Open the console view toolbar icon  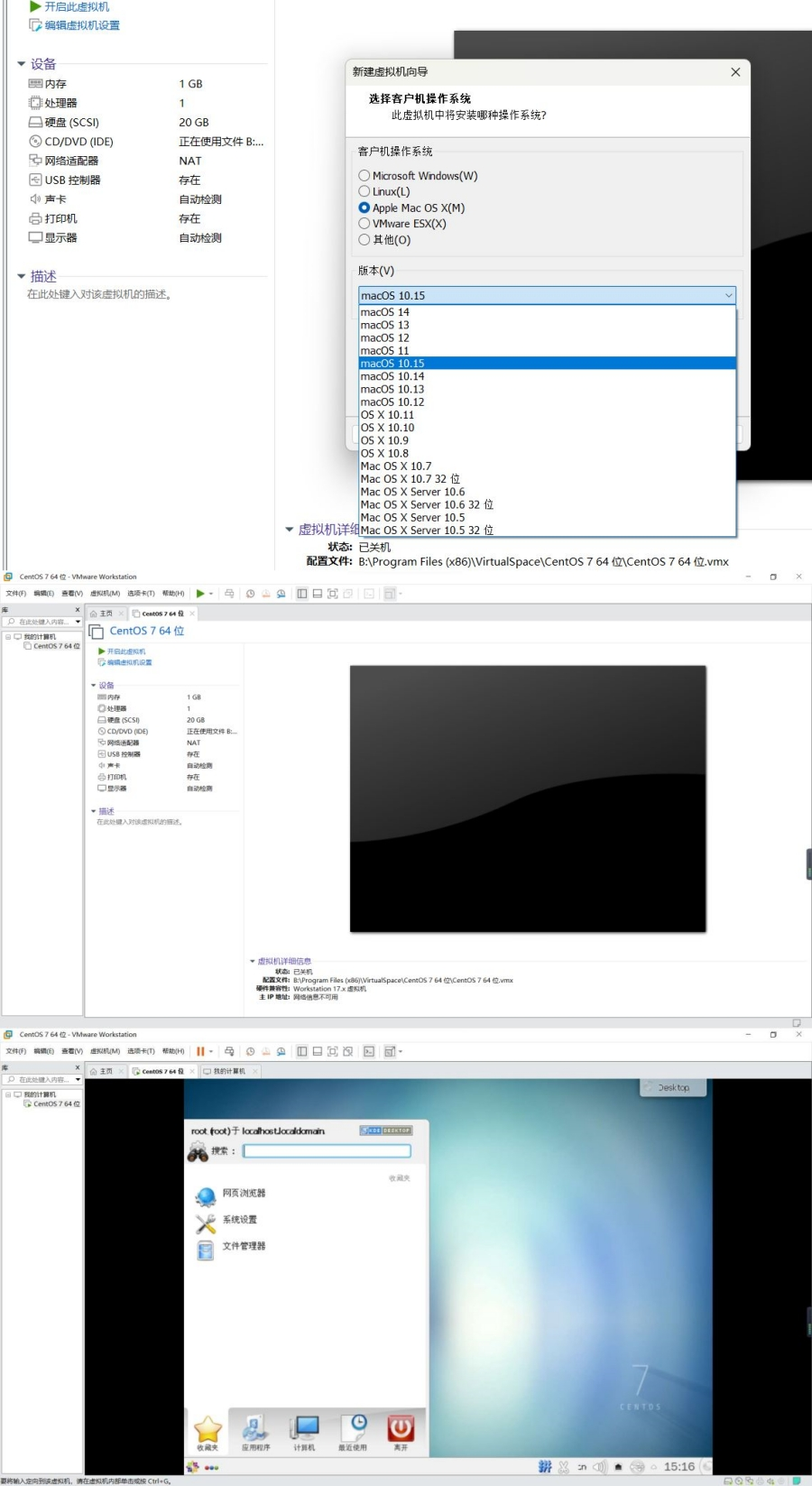[x=369, y=1051]
